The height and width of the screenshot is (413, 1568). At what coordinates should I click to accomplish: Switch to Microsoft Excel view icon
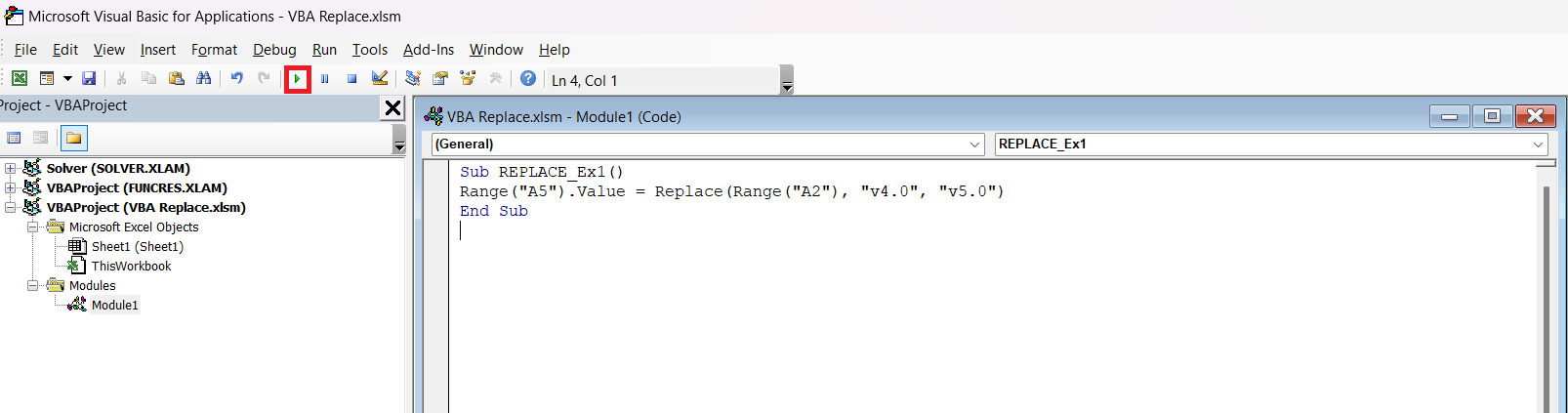(x=20, y=79)
